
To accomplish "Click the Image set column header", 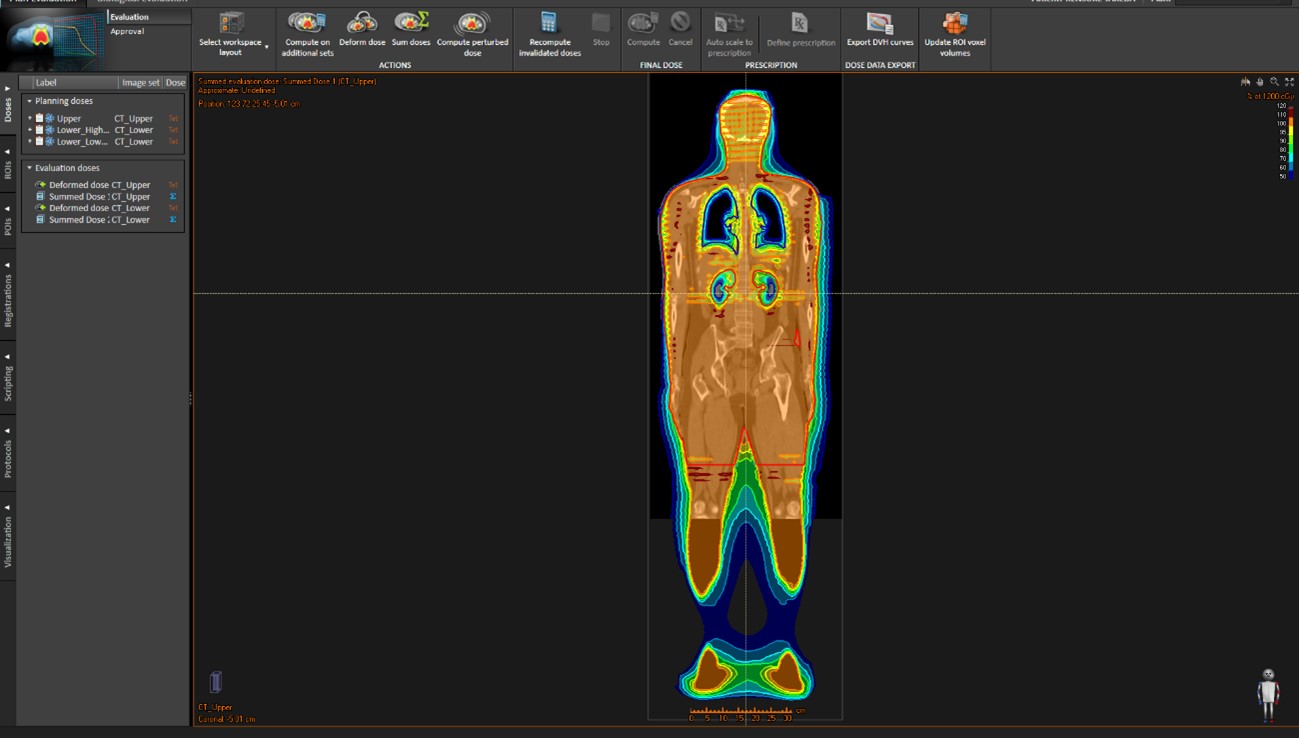I will 140,83.
